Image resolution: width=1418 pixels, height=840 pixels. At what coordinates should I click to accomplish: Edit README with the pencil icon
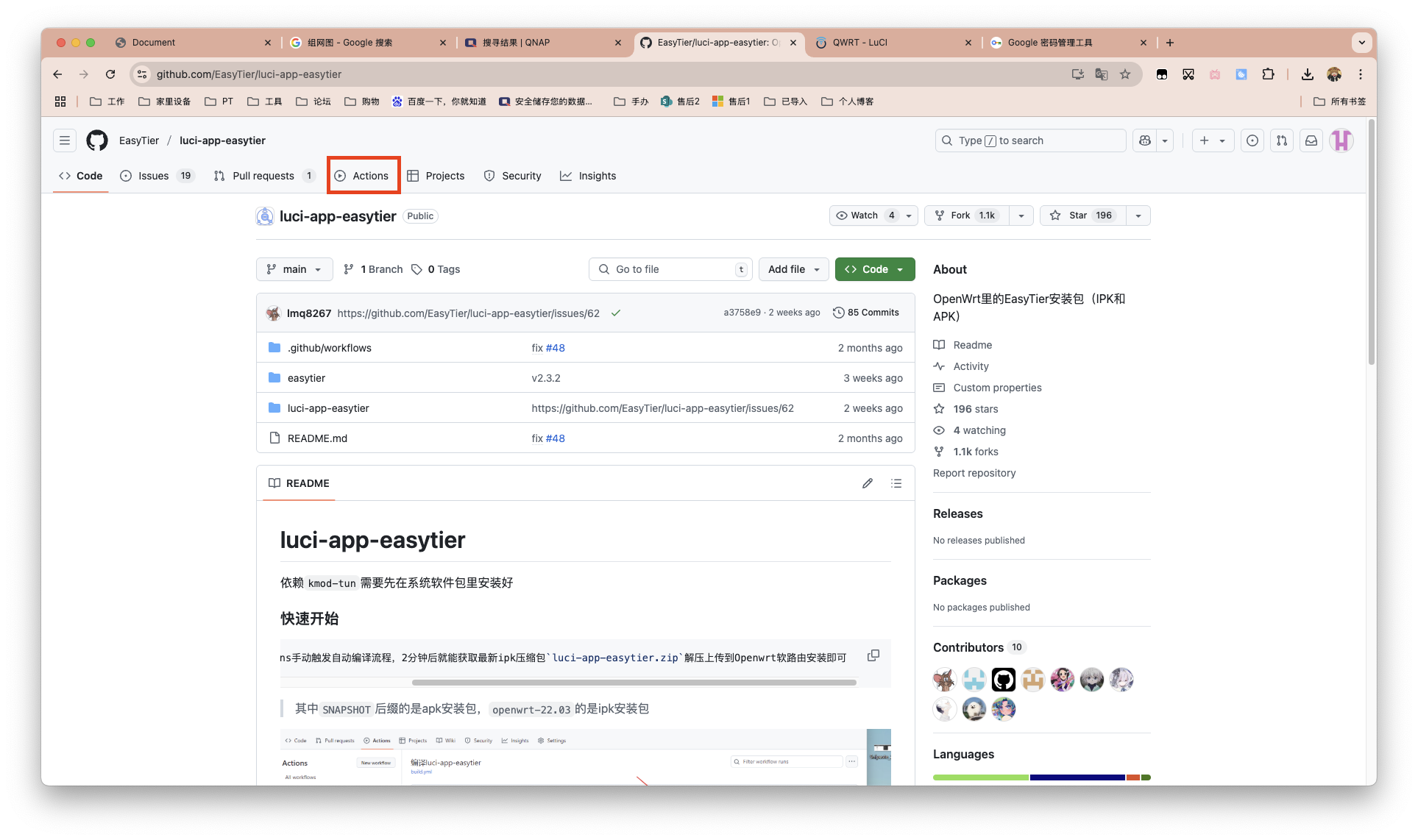click(868, 483)
